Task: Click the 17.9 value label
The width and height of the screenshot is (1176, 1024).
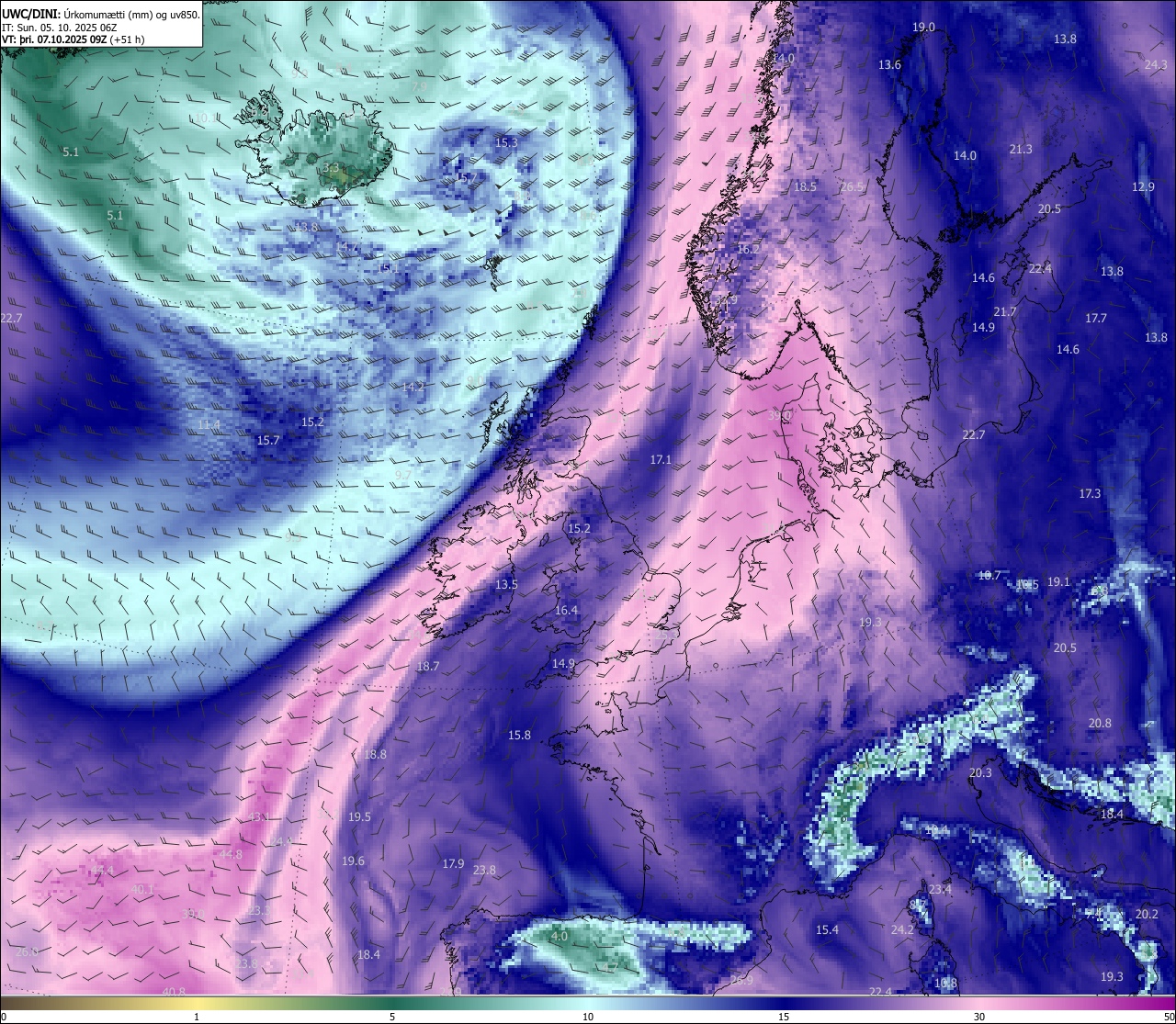Action: click(x=453, y=863)
